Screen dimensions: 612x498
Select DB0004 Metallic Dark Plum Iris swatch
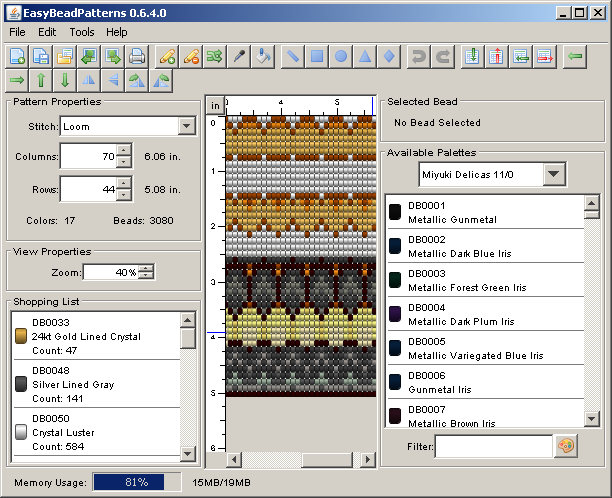tap(395, 314)
